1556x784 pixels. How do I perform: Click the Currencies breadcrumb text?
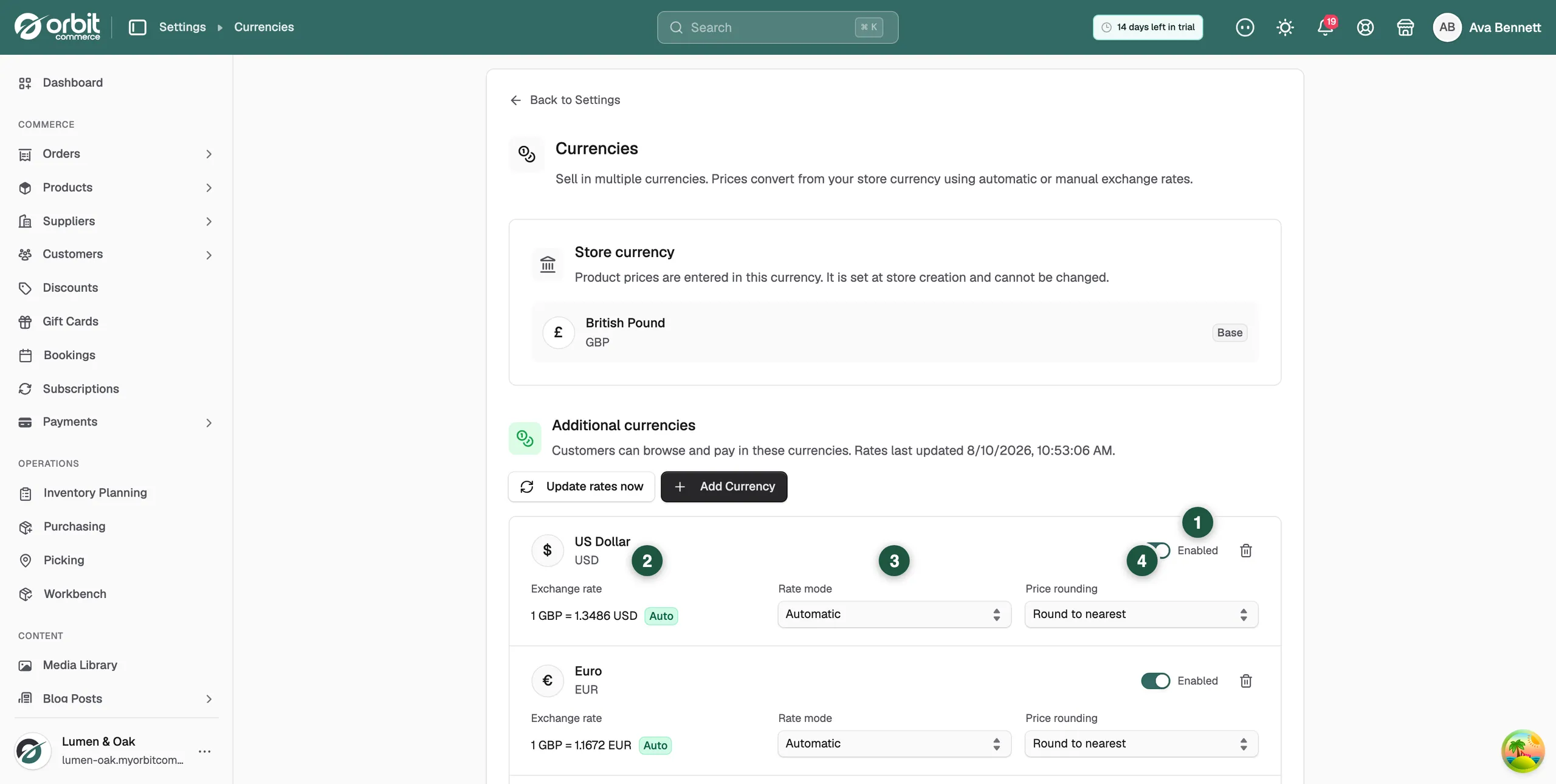(x=264, y=27)
